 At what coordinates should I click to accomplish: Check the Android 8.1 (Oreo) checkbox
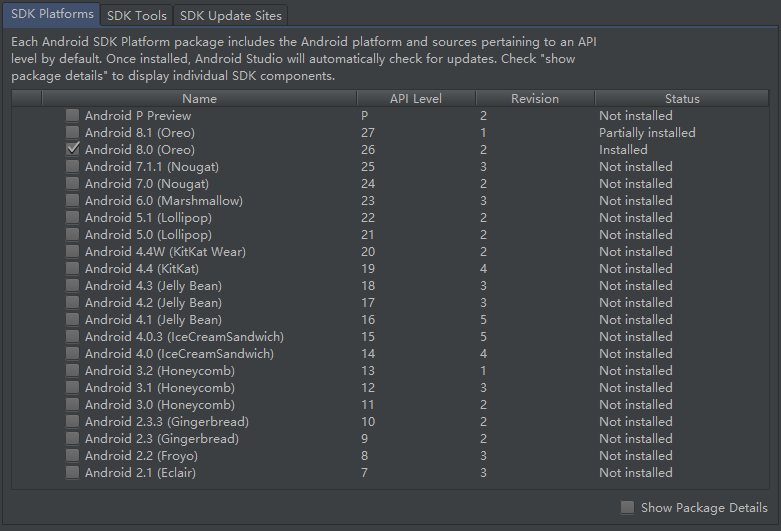[x=73, y=133]
